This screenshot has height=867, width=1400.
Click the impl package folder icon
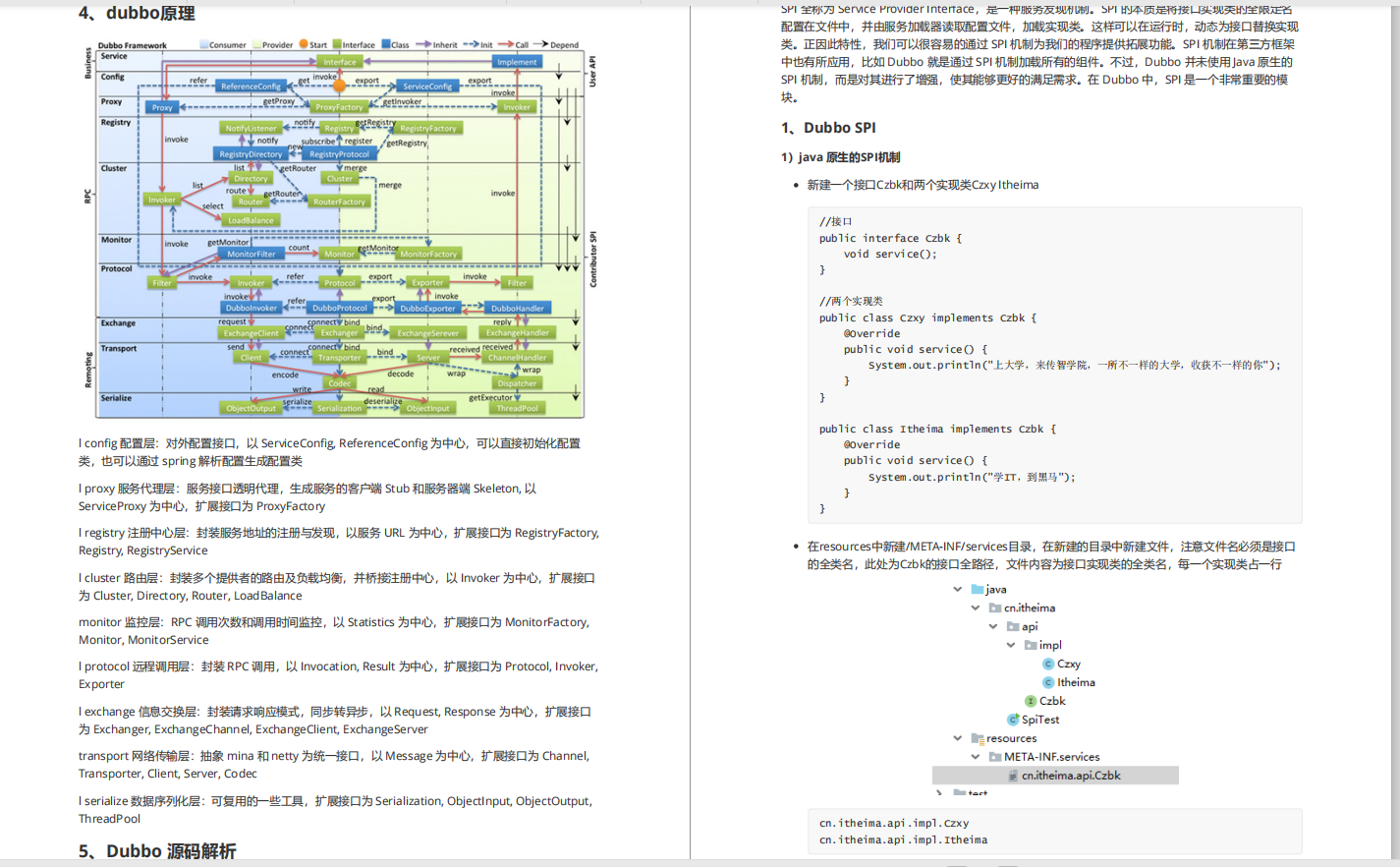[1031, 646]
